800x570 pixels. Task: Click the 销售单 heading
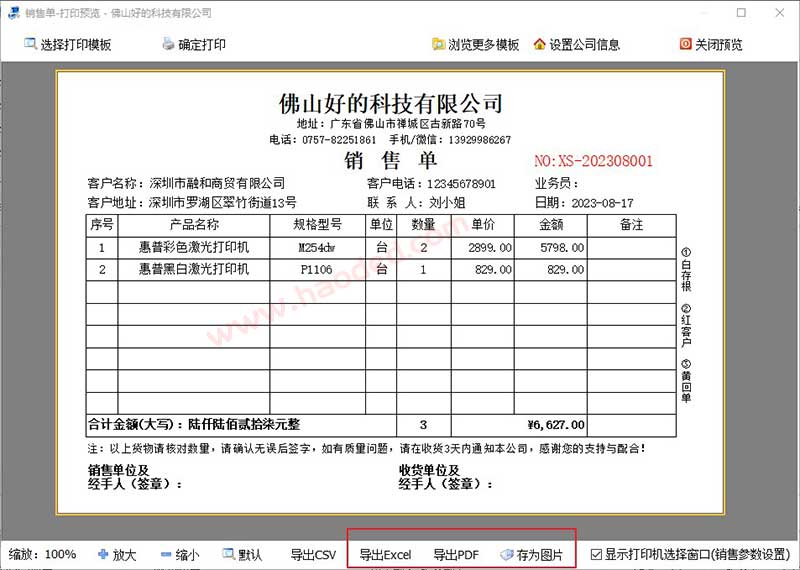(391, 160)
